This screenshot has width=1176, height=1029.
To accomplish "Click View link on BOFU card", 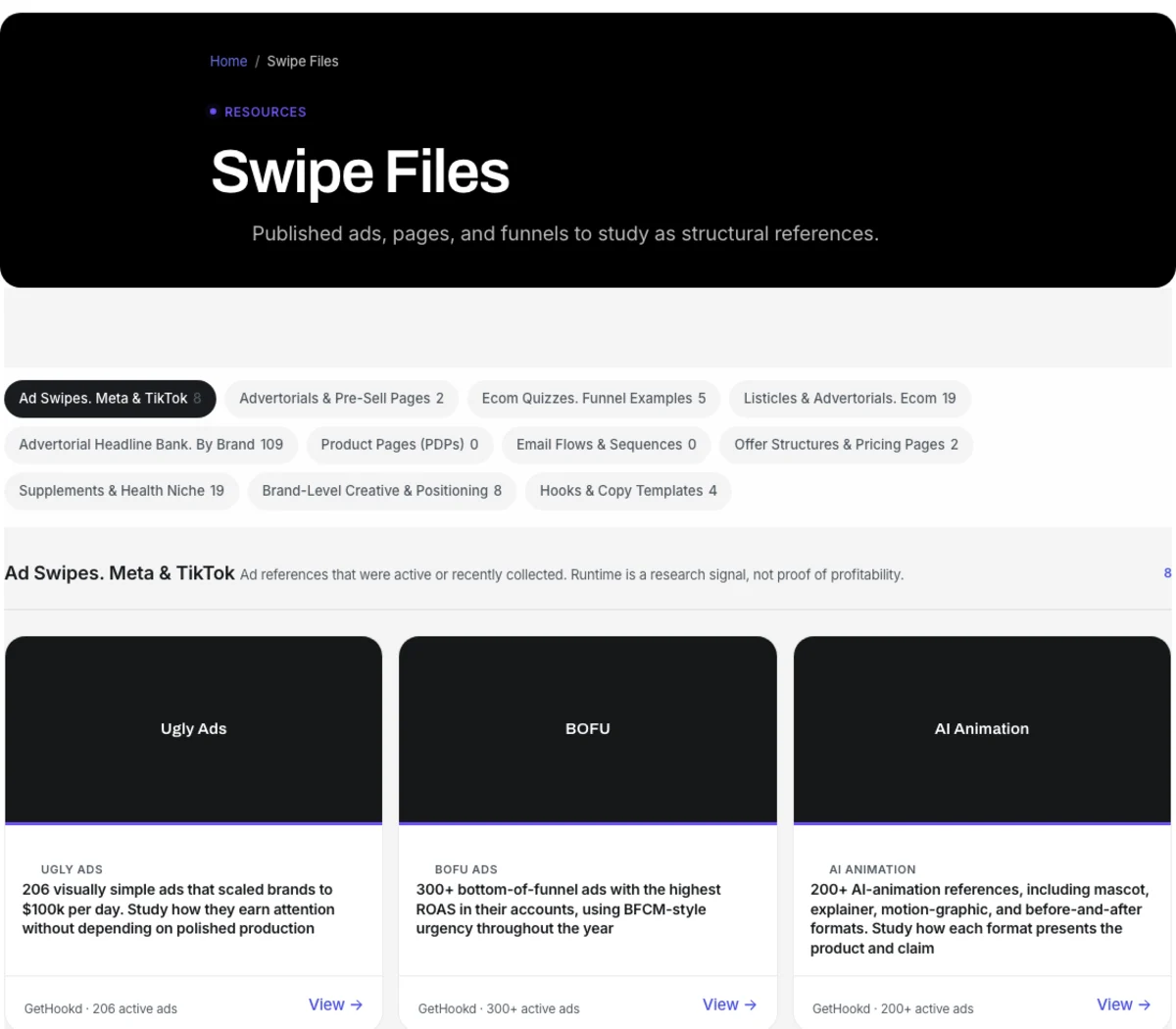I will pos(729,1004).
